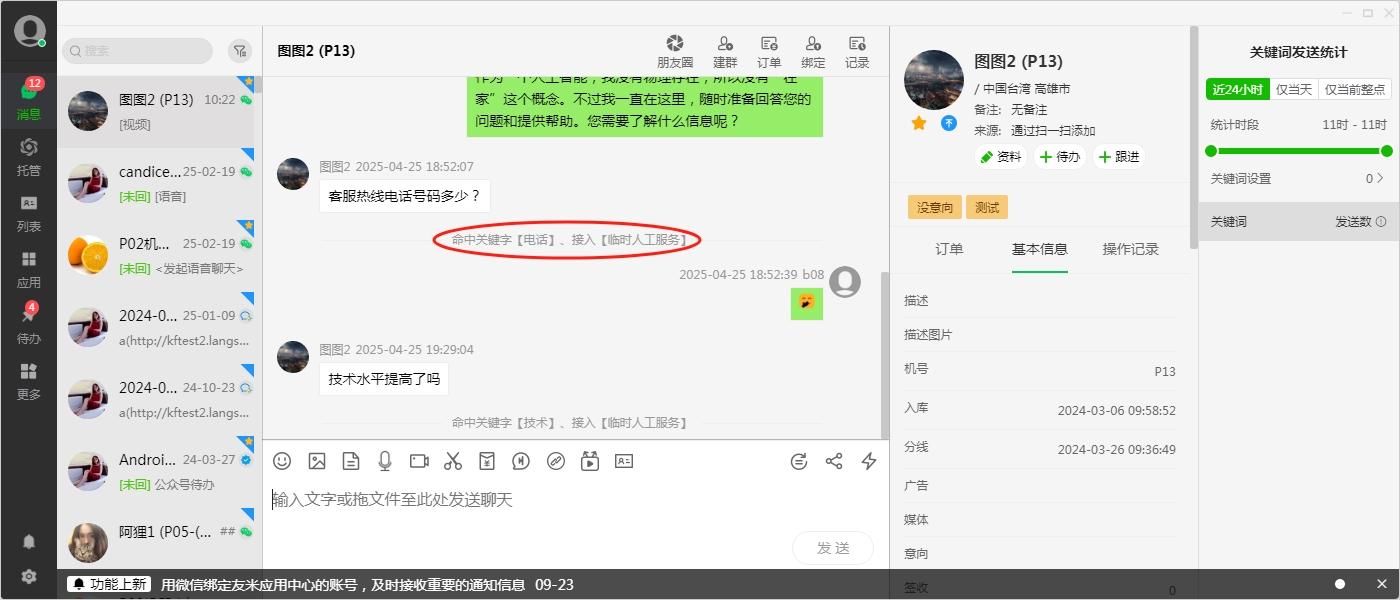Start voice input with microphone icon
The width and height of the screenshot is (1400, 600).
[385, 461]
